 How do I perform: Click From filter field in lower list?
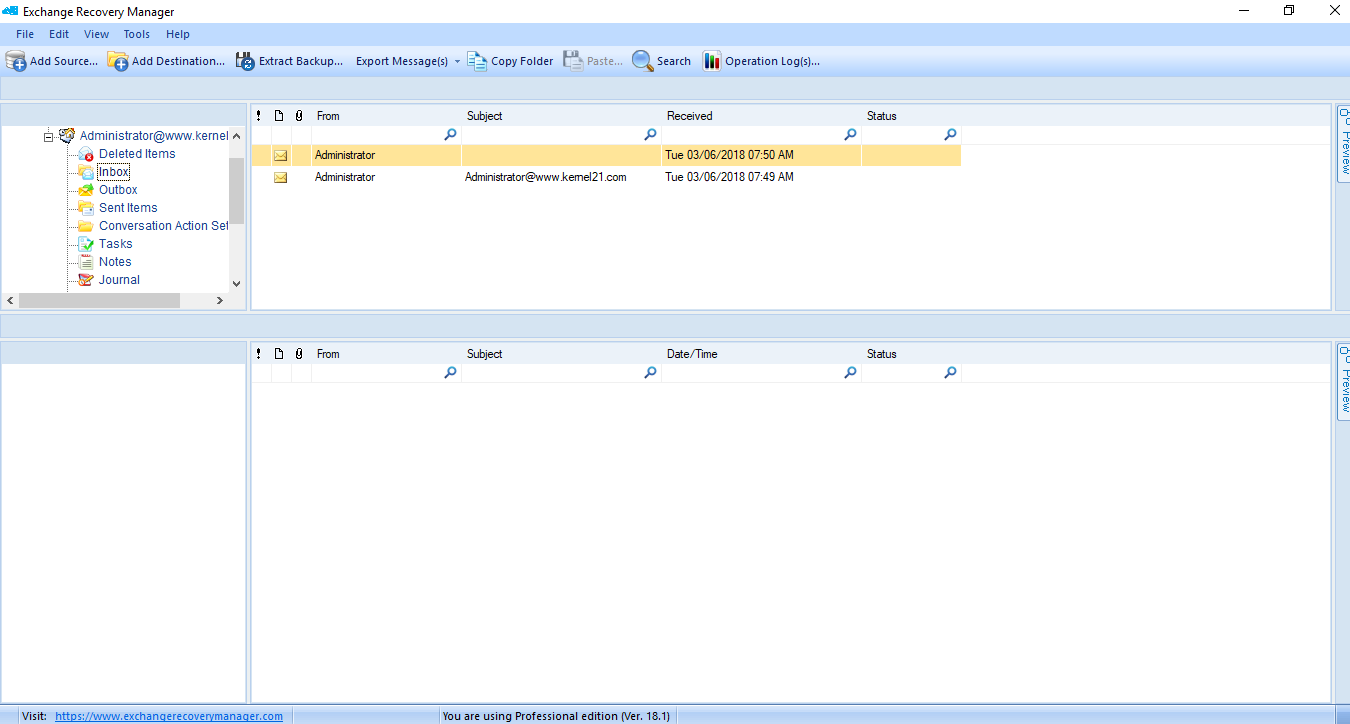pyautogui.click(x=386, y=372)
